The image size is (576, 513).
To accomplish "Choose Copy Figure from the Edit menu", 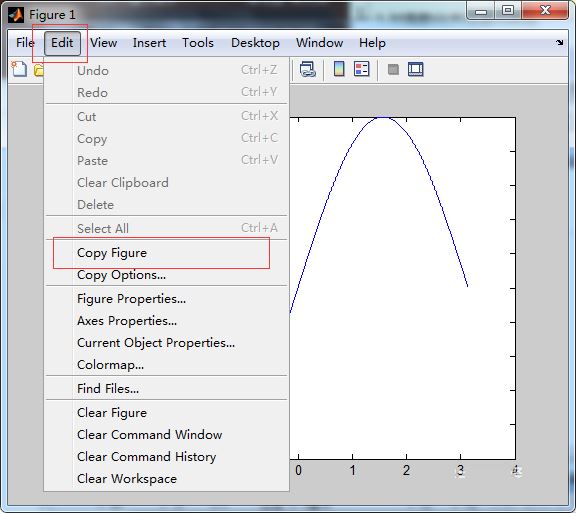I will (166, 253).
